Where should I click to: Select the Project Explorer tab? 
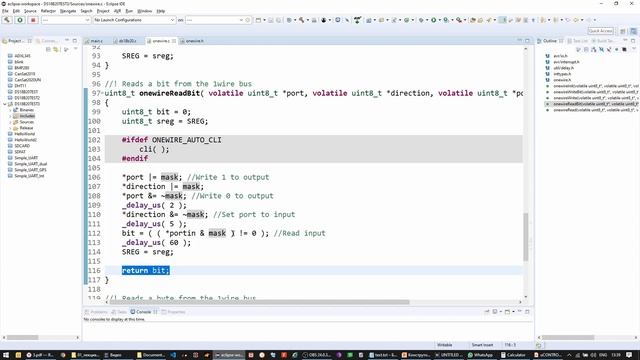tap(15, 41)
